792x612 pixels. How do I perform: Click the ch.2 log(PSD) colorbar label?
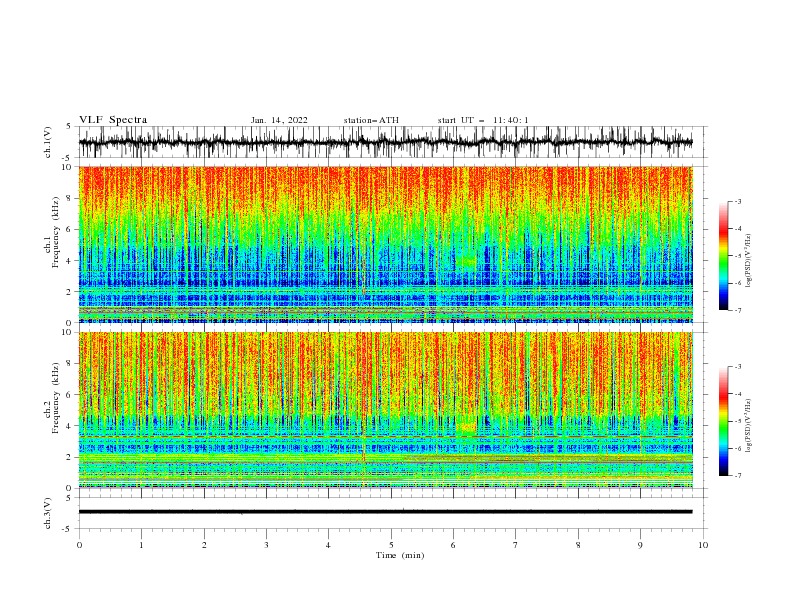coord(748,425)
